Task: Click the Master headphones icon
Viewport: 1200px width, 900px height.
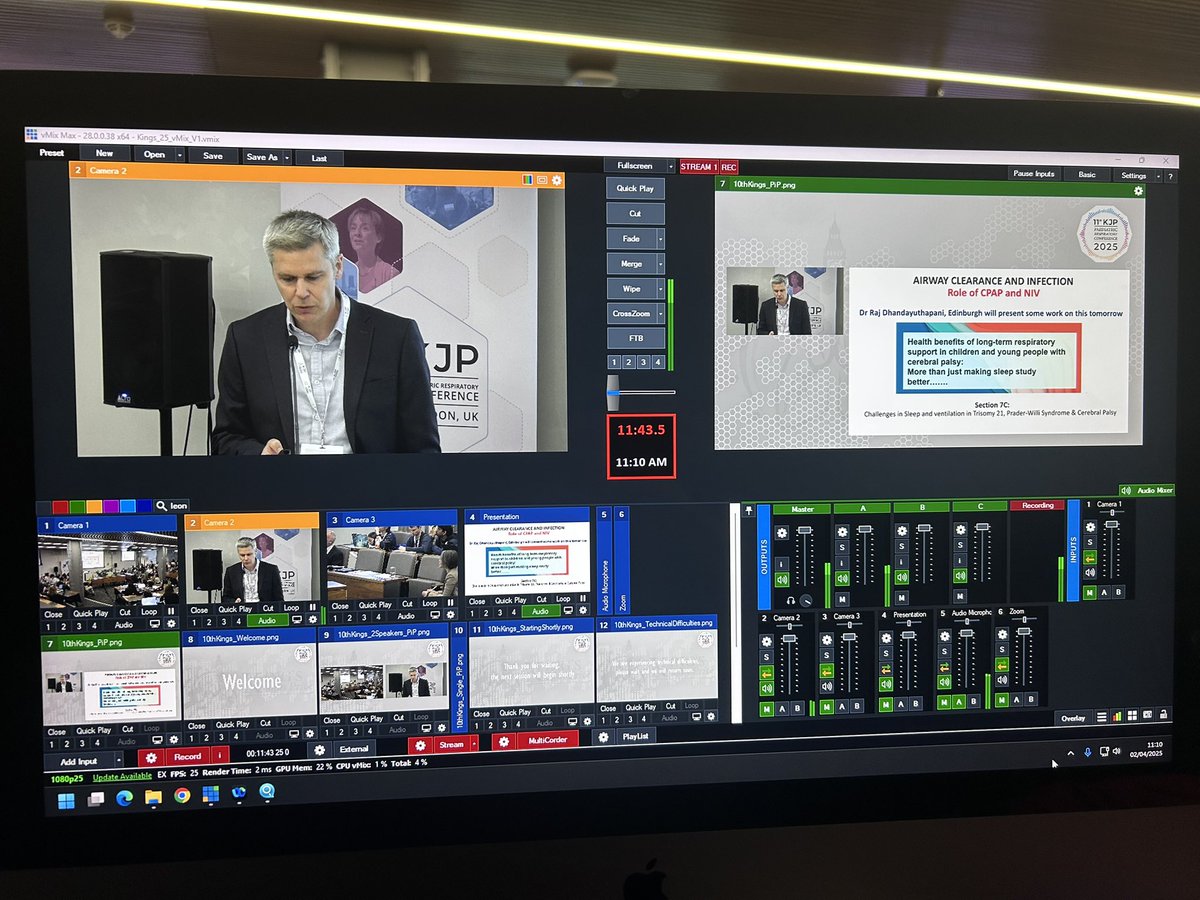Action: (x=790, y=600)
